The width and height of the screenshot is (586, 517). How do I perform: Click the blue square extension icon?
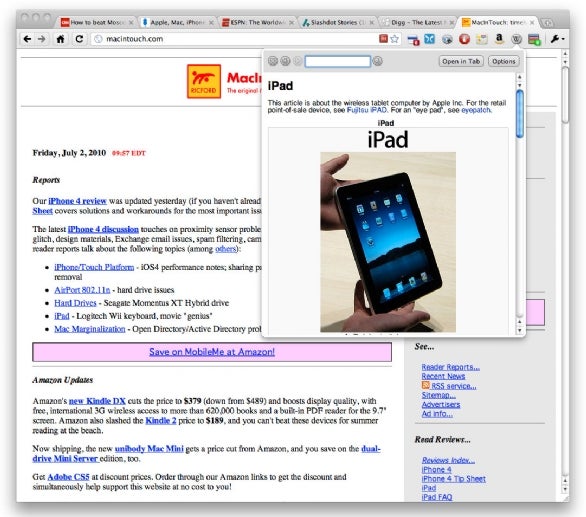[430, 39]
